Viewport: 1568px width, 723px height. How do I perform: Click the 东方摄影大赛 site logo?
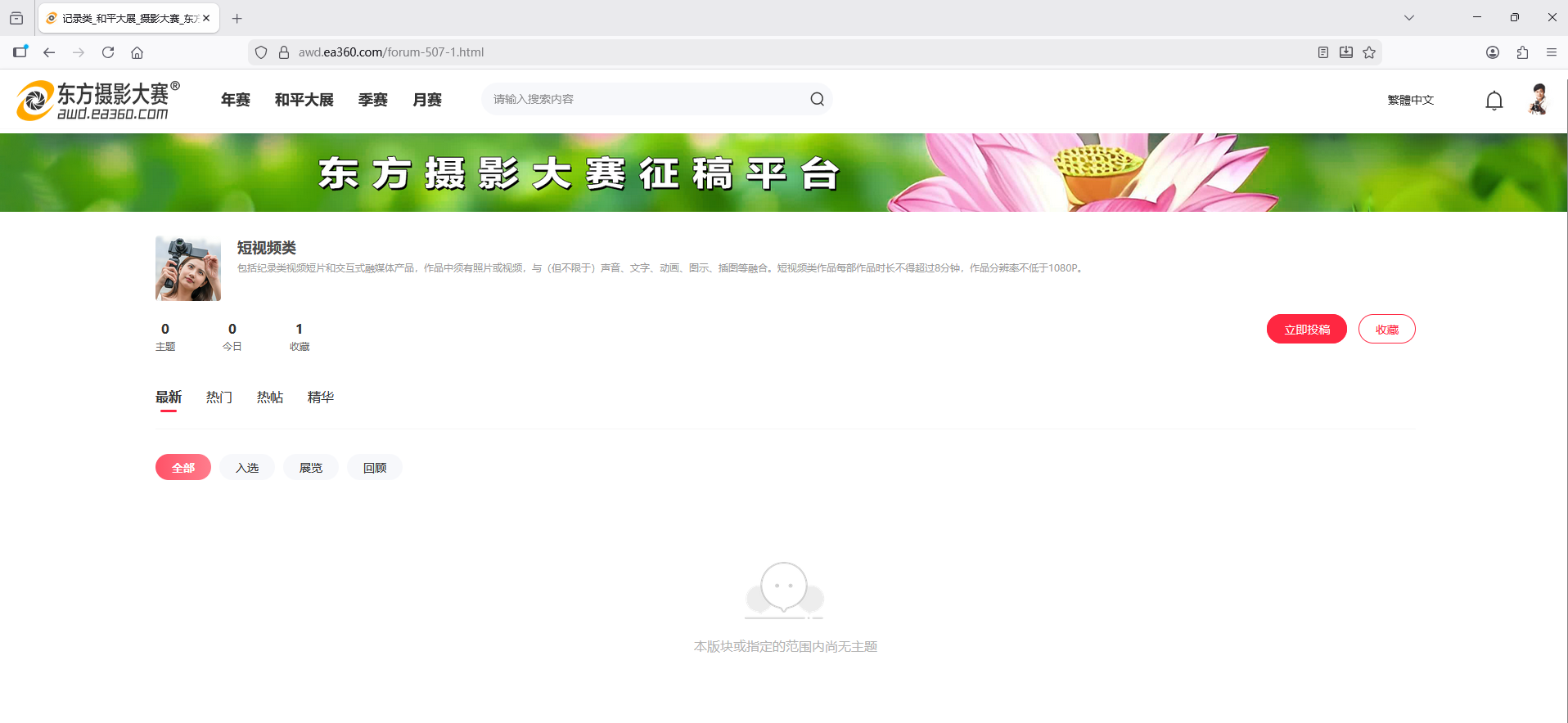click(x=98, y=101)
